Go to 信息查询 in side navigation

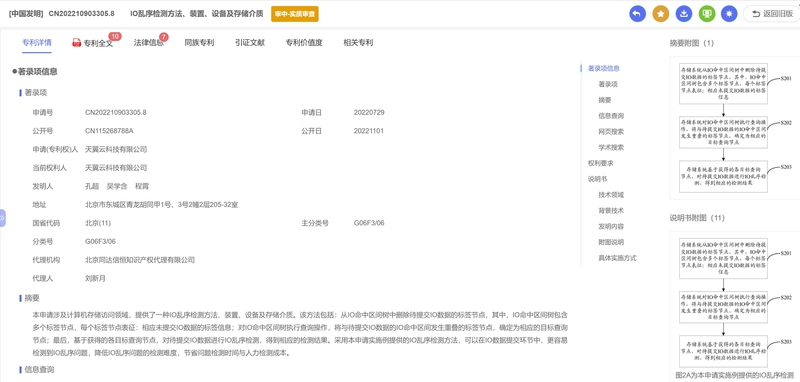(611, 116)
